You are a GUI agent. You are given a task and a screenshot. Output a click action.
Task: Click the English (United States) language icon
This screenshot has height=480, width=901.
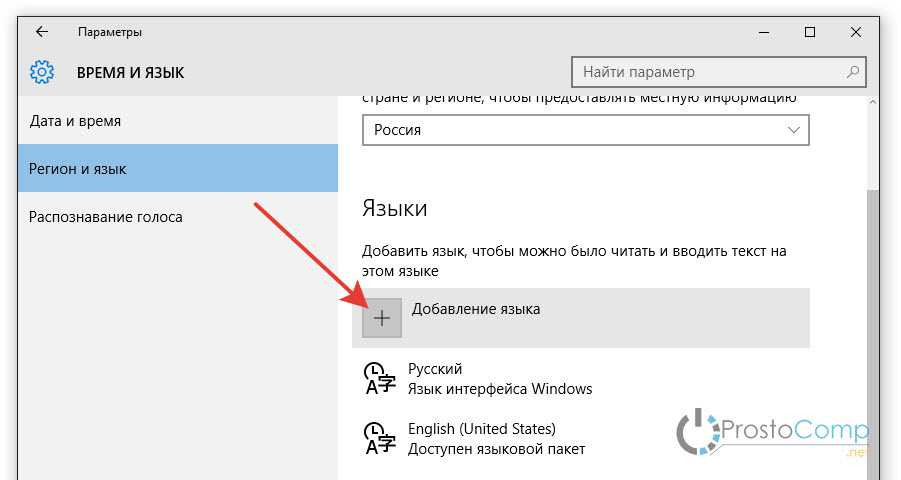[x=380, y=438]
